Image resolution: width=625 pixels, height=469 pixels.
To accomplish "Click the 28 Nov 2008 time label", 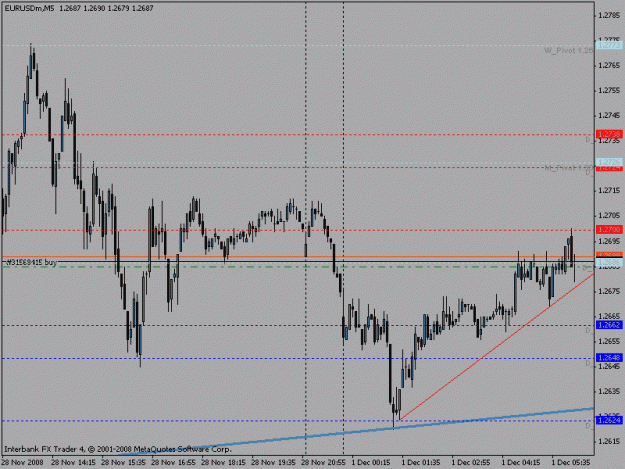I will click(x=22, y=462).
